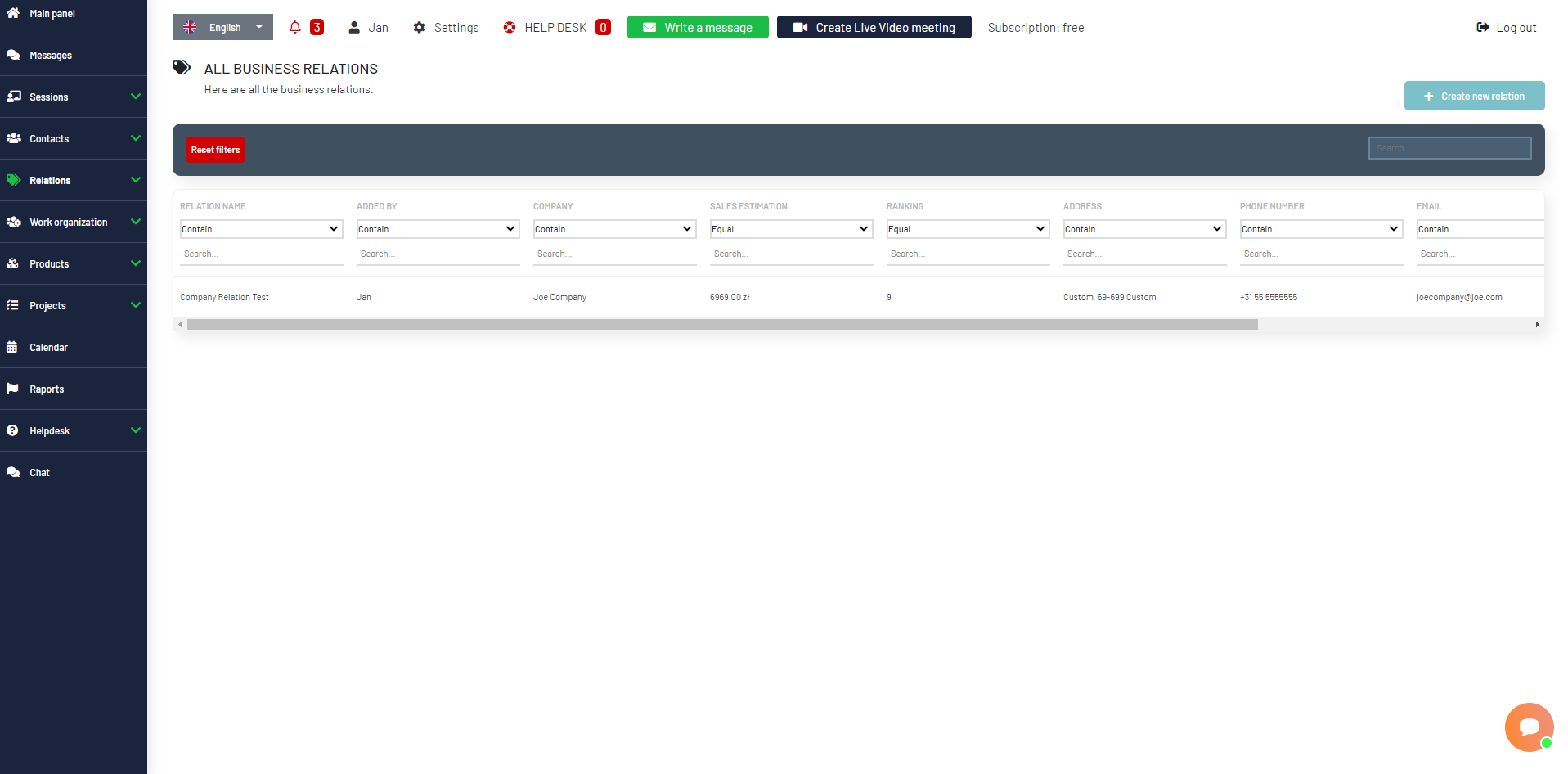Open the Settings page
1568x774 pixels.
(x=445, y=27)
